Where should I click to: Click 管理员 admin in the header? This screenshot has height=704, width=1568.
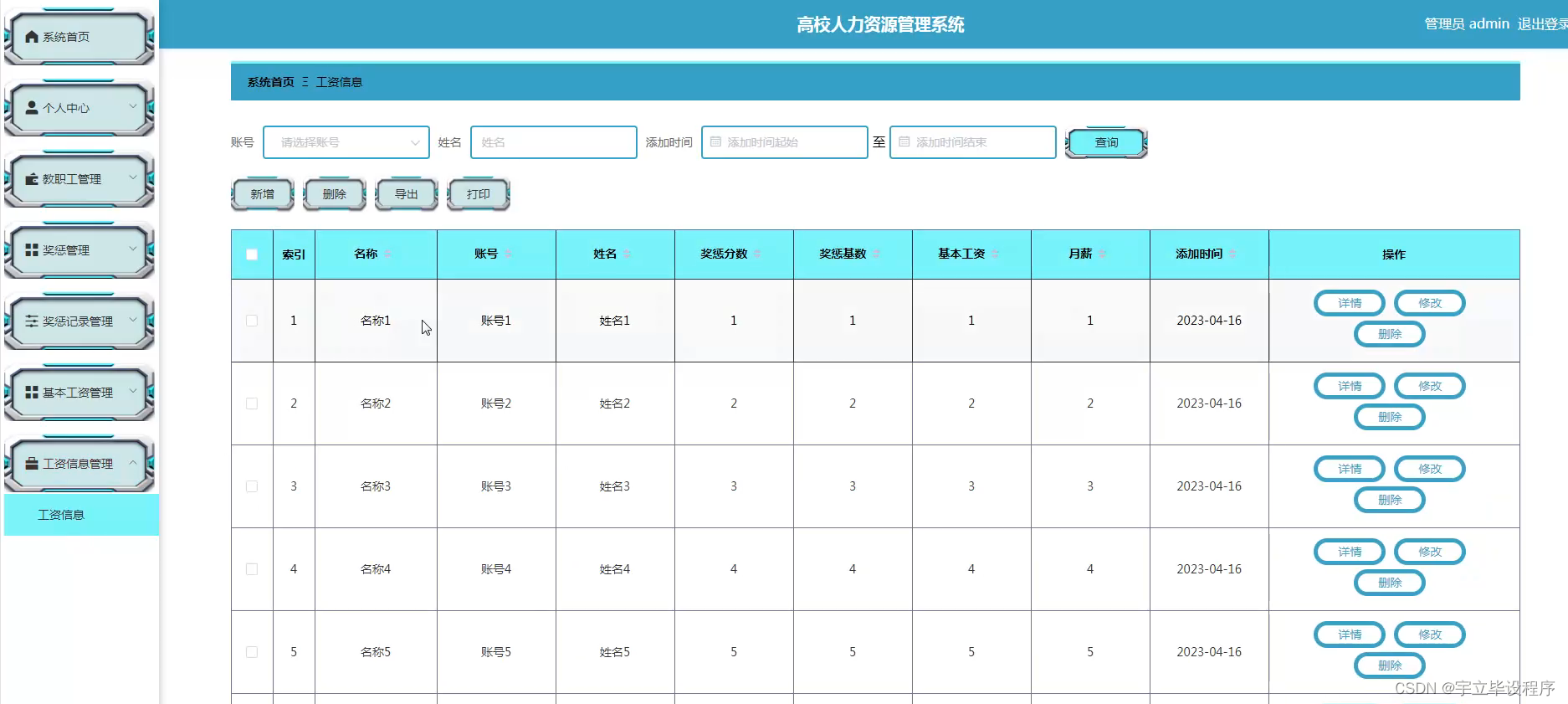pyautogui.click(x=1467, y=24)
